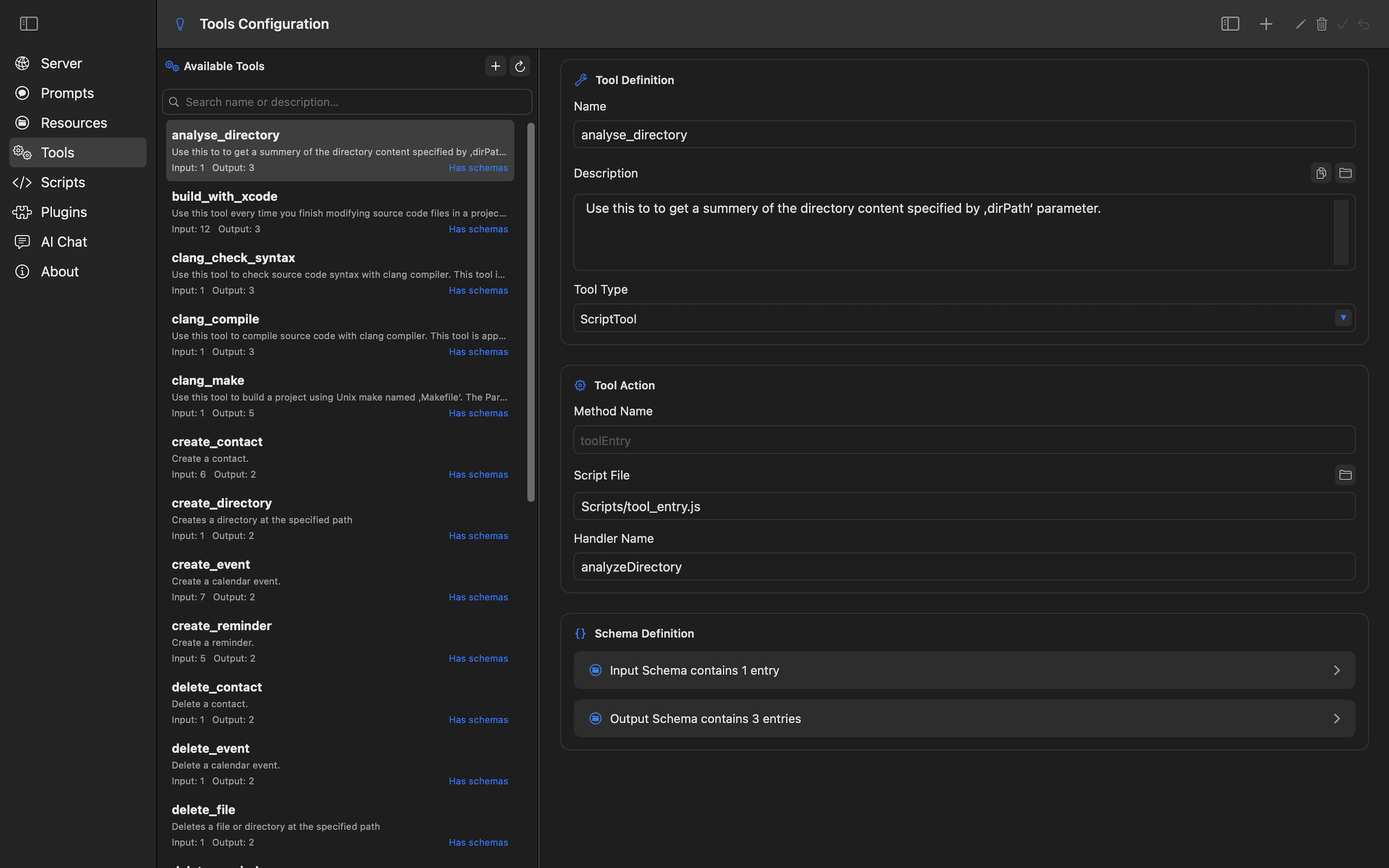The image size is (1389, 868).
Task: Select create_directory tool
Action: tap(340, 519)
